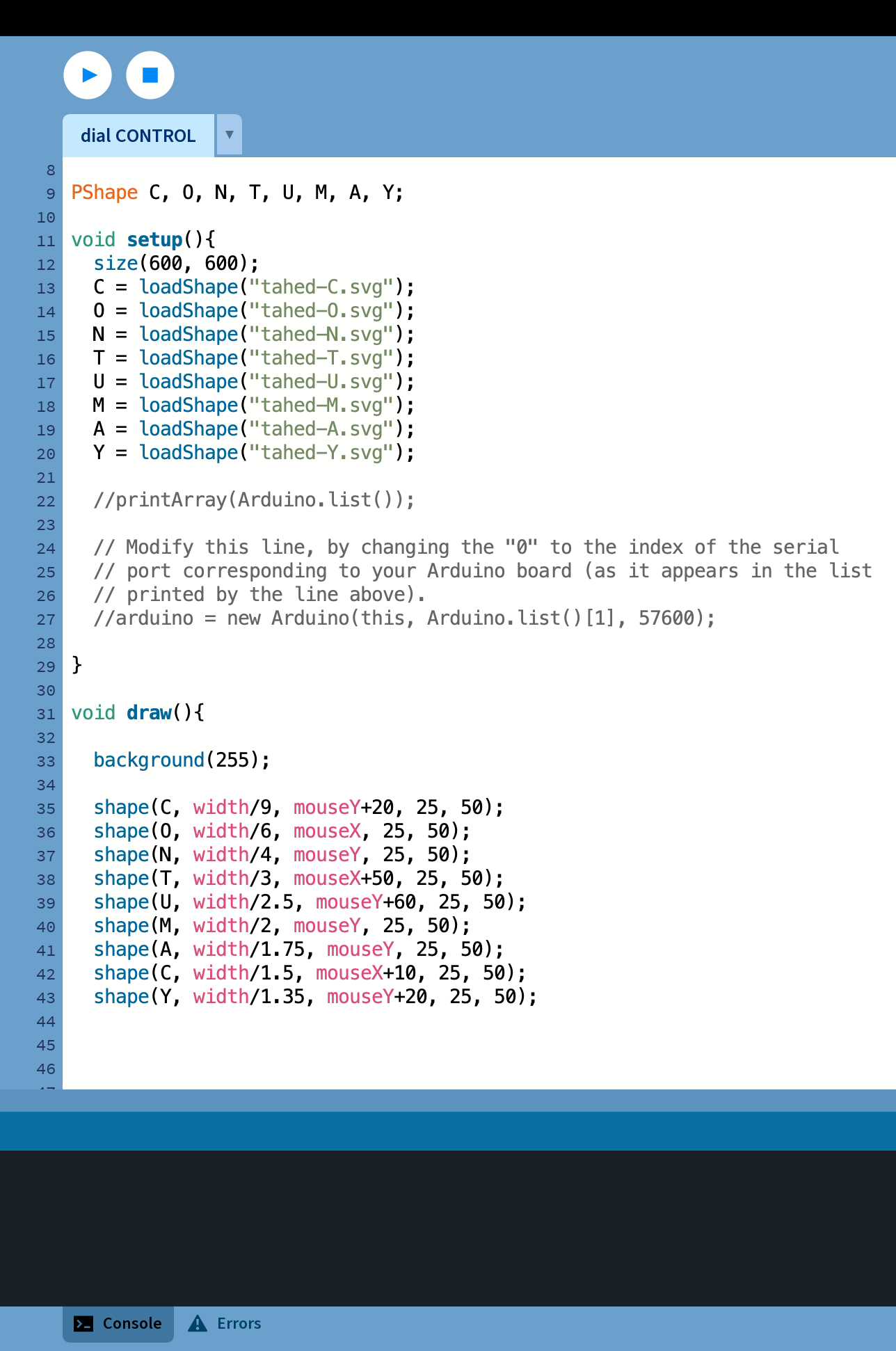Click mouseX+10 in shape(C, width/1.5 line
The height and width of the screenshot is (1351, 896).
366,973
